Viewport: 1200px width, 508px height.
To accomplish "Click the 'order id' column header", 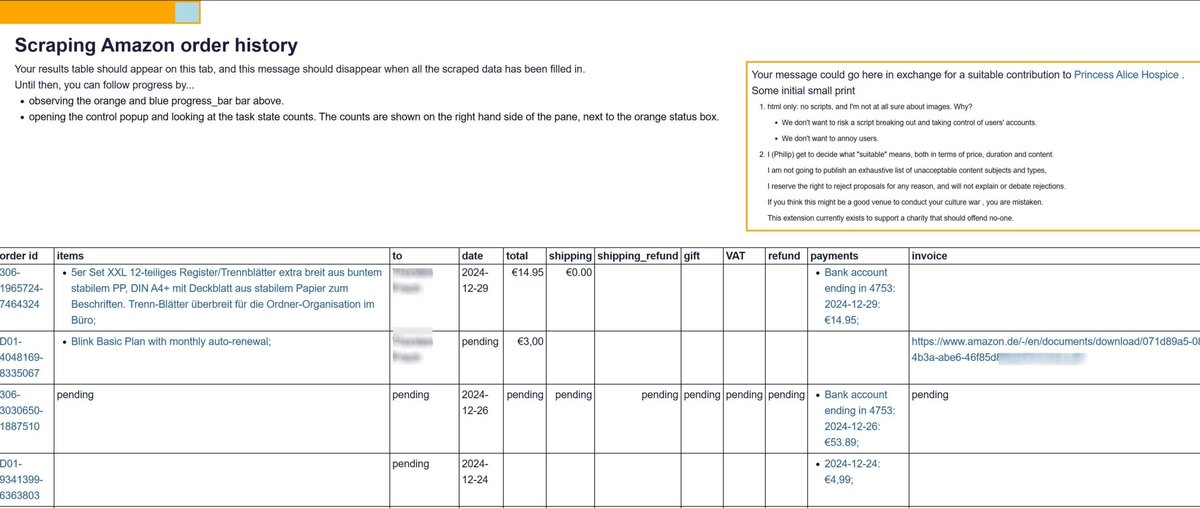I will (x=19, y=256).
